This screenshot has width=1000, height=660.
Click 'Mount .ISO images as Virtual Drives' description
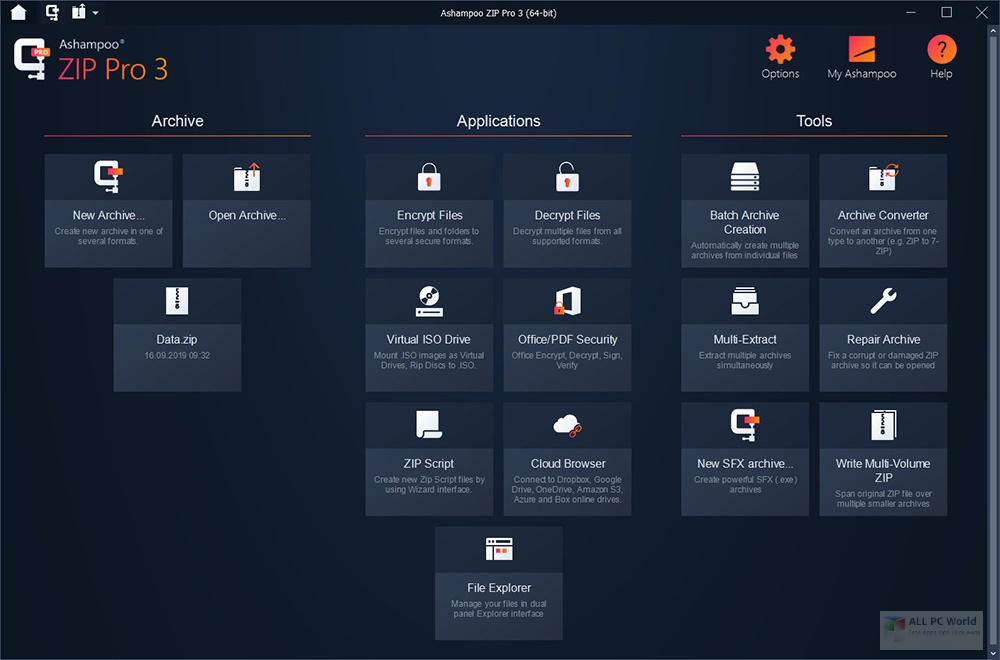click(429, 361)
